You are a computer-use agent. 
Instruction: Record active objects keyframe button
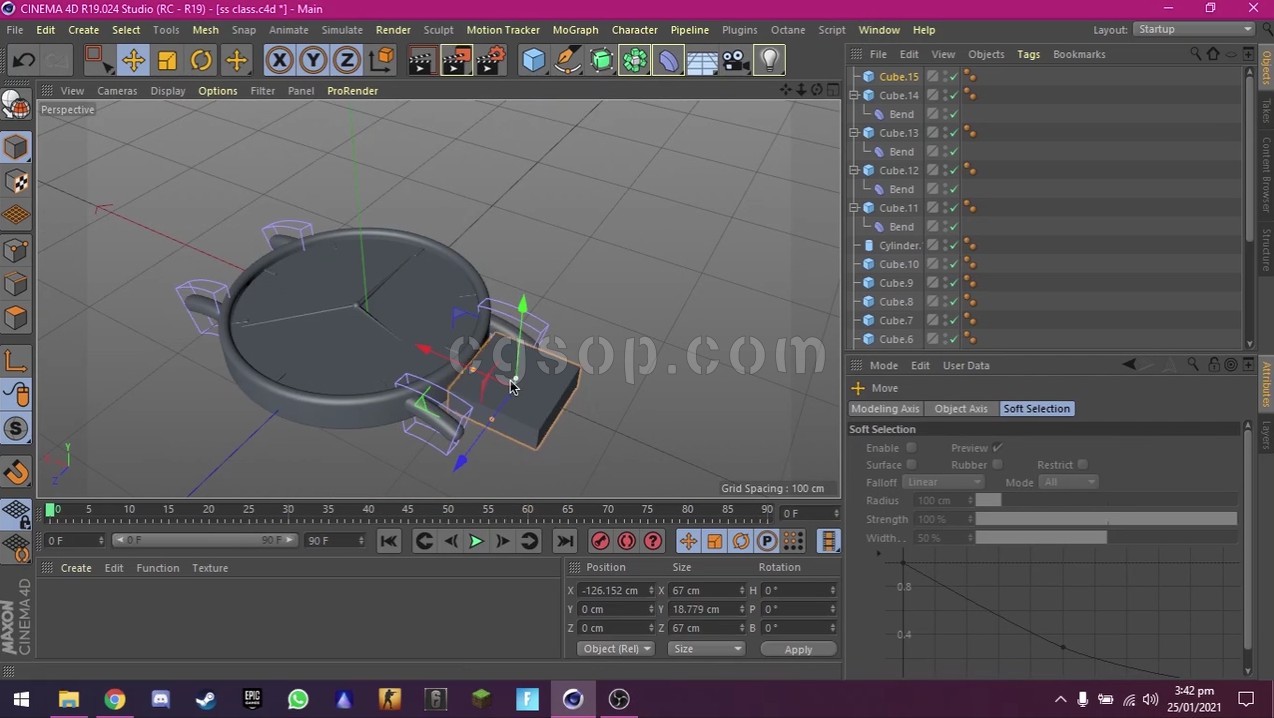pos(600,541)
